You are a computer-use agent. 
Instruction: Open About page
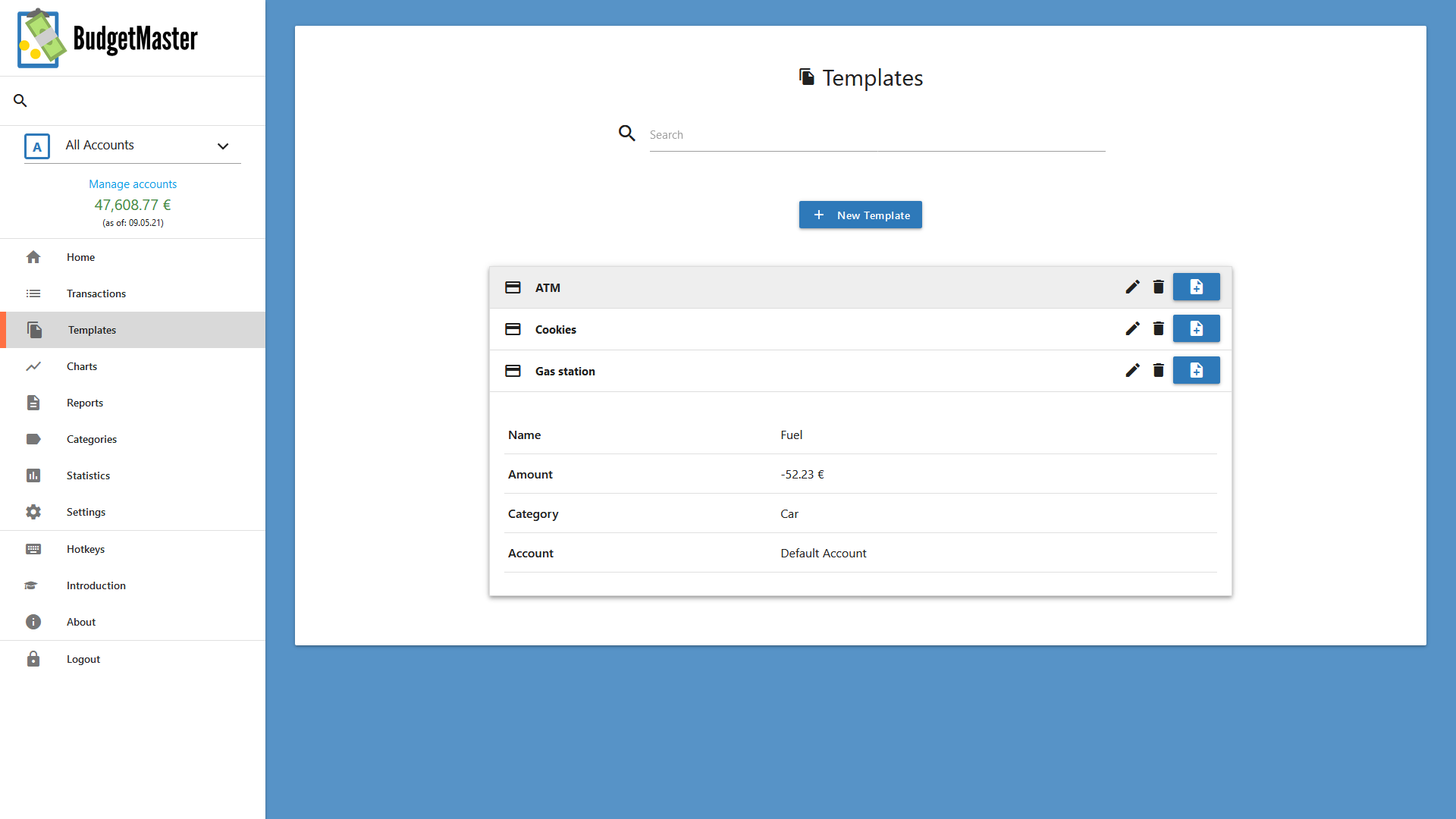click(81, 622)
